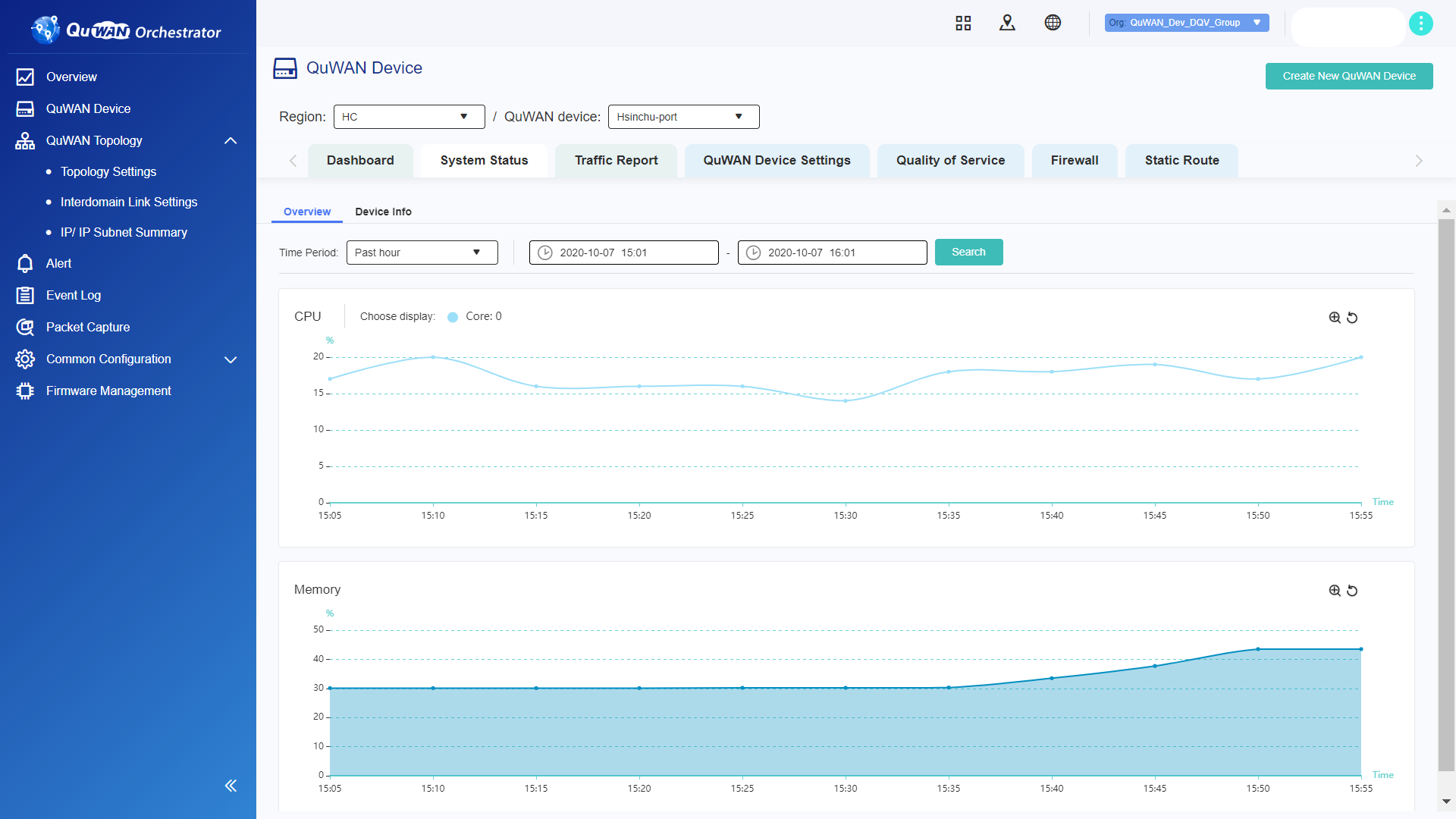Click the Search button

968,253
